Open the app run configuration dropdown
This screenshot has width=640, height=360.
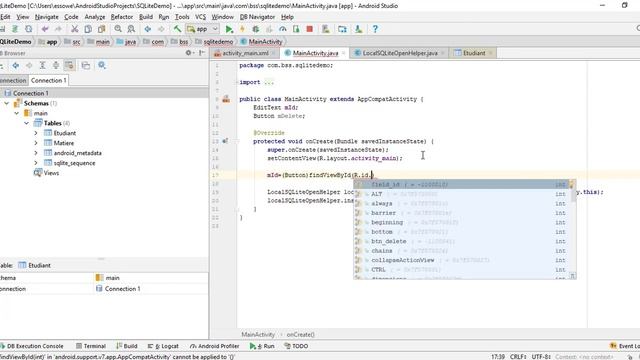point(202,29)
